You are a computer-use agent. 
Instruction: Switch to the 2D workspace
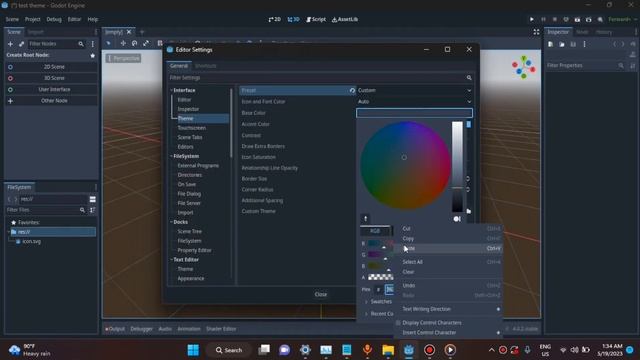(275, 19)
